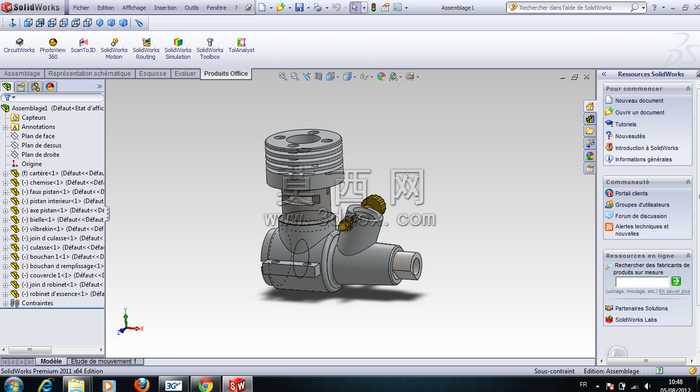The height and width of the screenshot is (392, 700).
Task: Open the Tutoriels link
Action: point(625,124)
